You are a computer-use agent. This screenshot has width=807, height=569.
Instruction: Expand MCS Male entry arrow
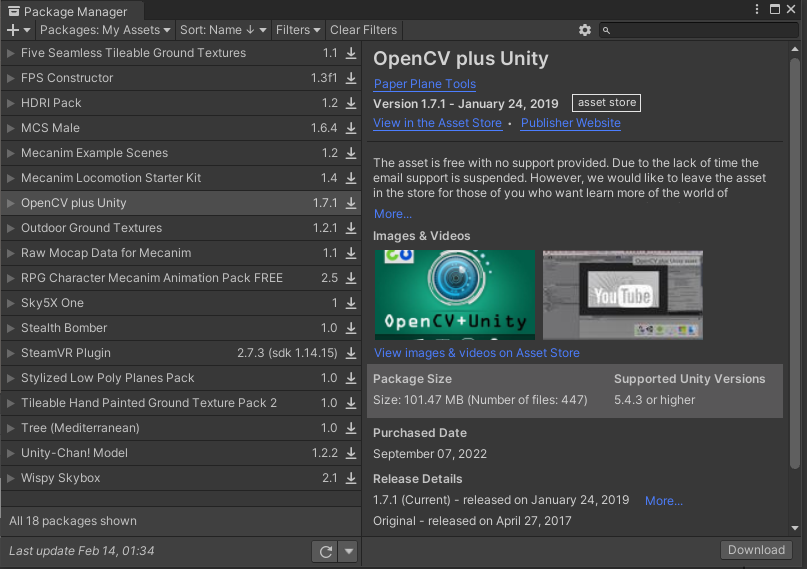[x=10, y=128]
